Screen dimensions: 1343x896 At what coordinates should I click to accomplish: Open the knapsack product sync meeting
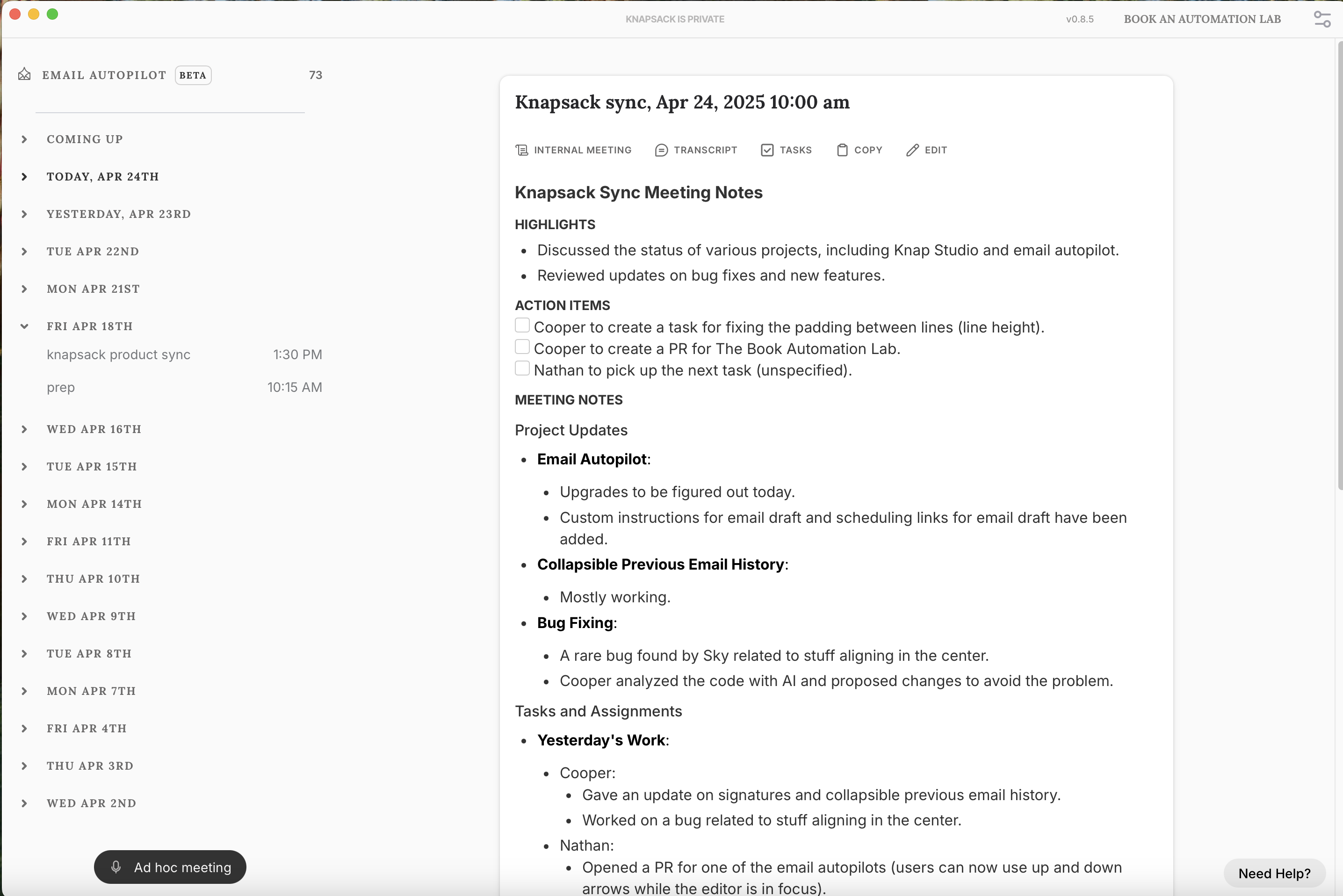point(119,355)
